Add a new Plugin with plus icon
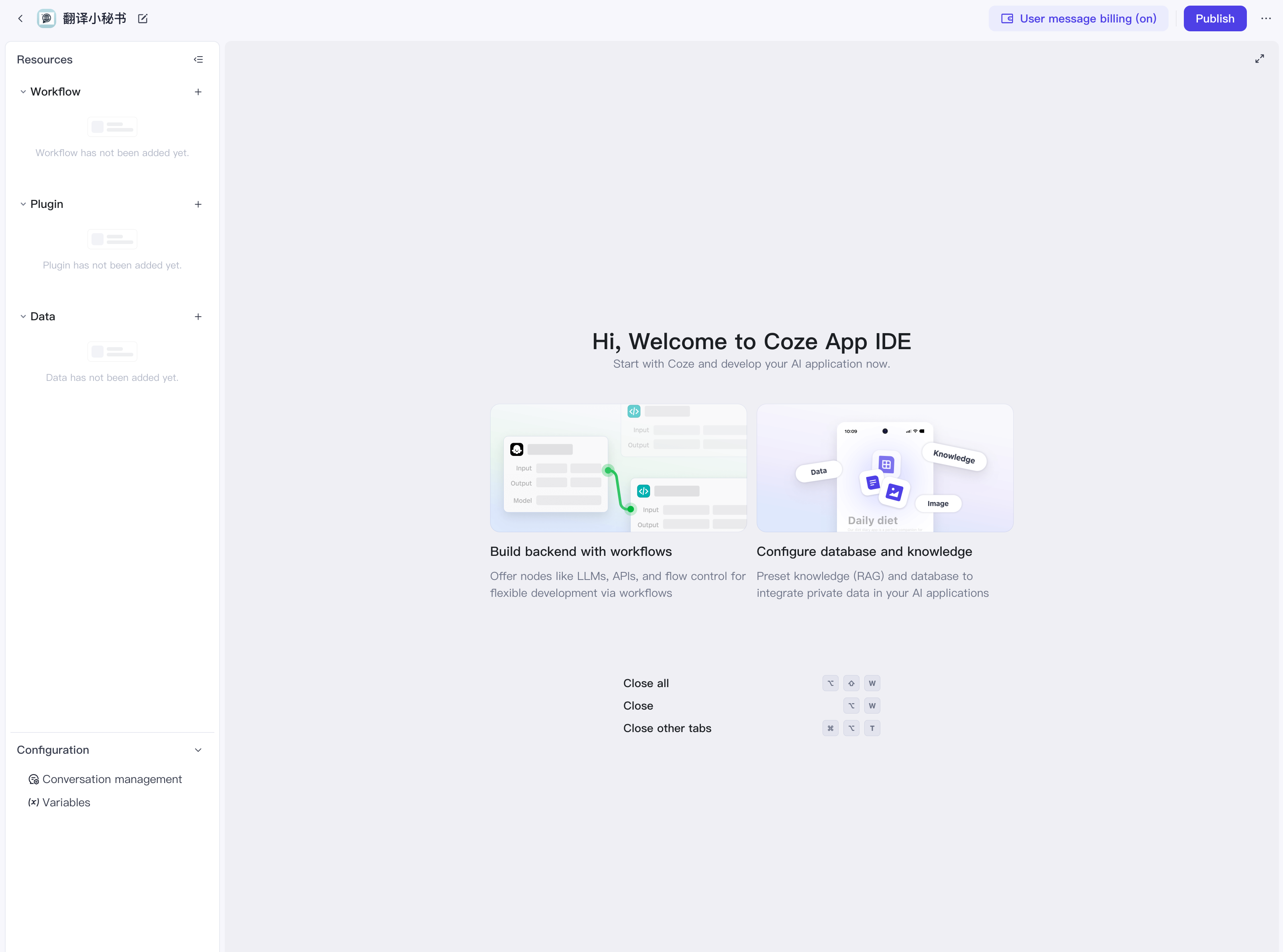Screen dimensions: 1283x952 pos(198,204)
